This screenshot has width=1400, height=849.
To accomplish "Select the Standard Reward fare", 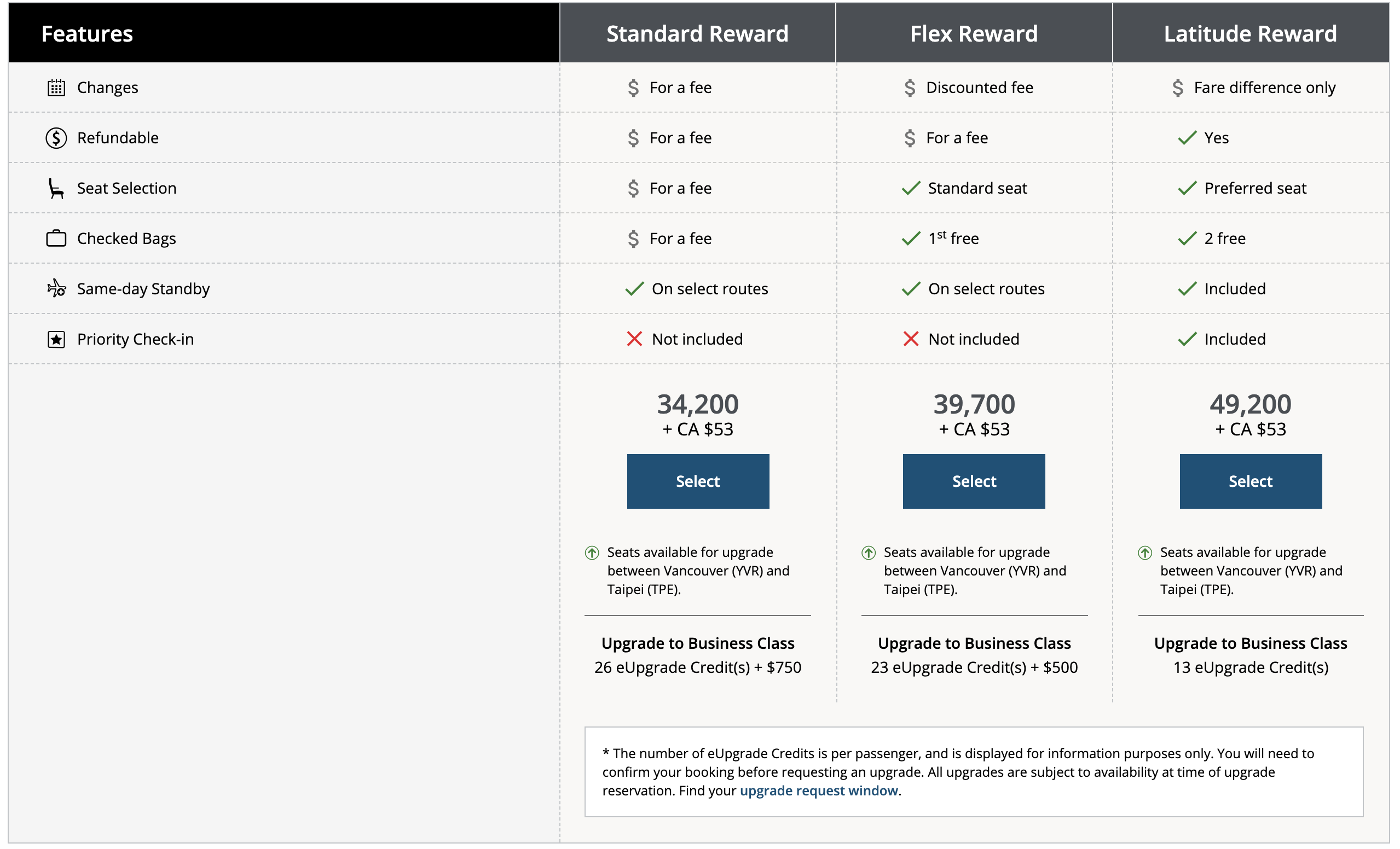I will pos(698,481).
